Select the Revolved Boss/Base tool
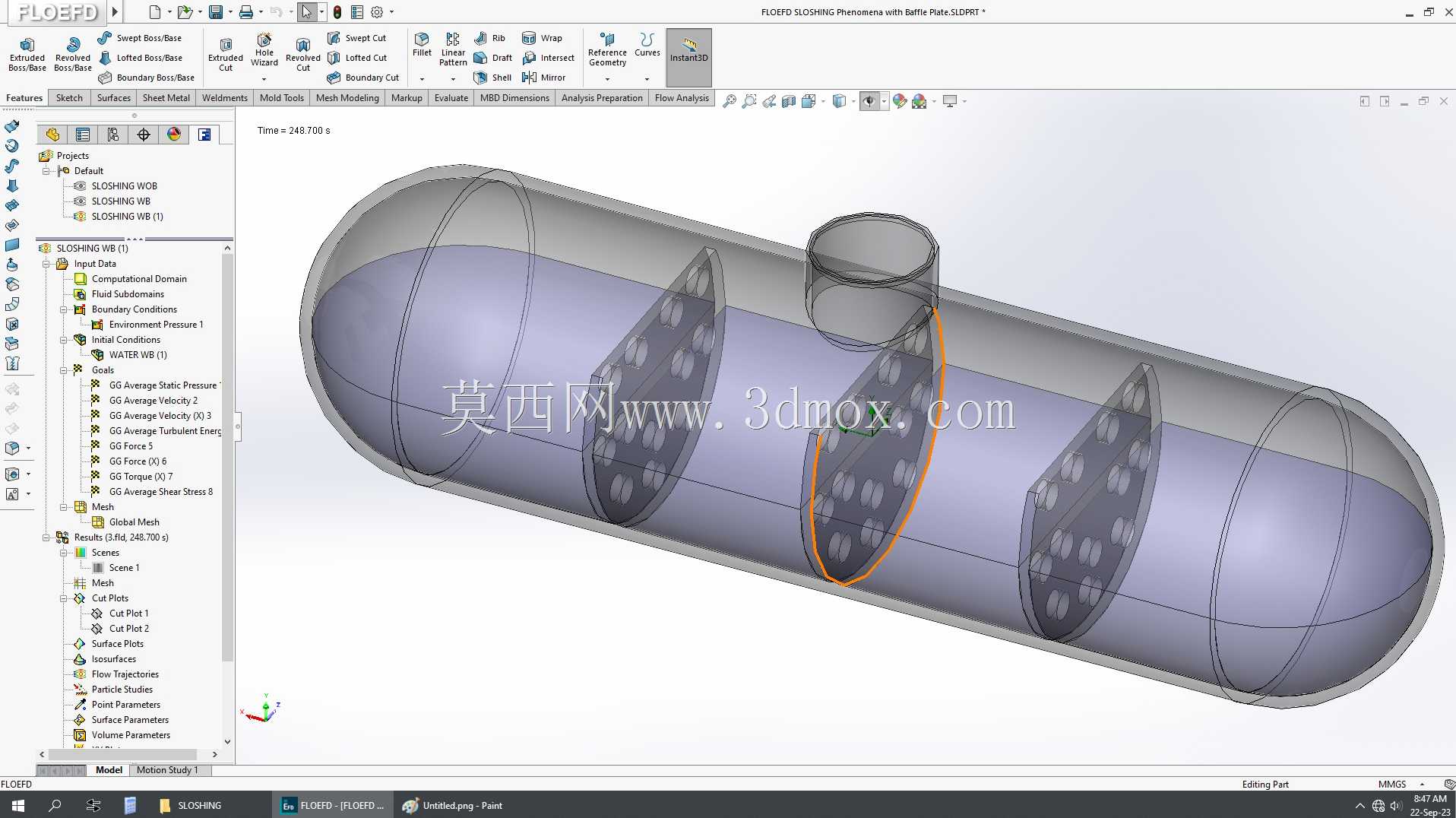The width and height of the screenshot is (1456, 818). (x=73, y=55)
